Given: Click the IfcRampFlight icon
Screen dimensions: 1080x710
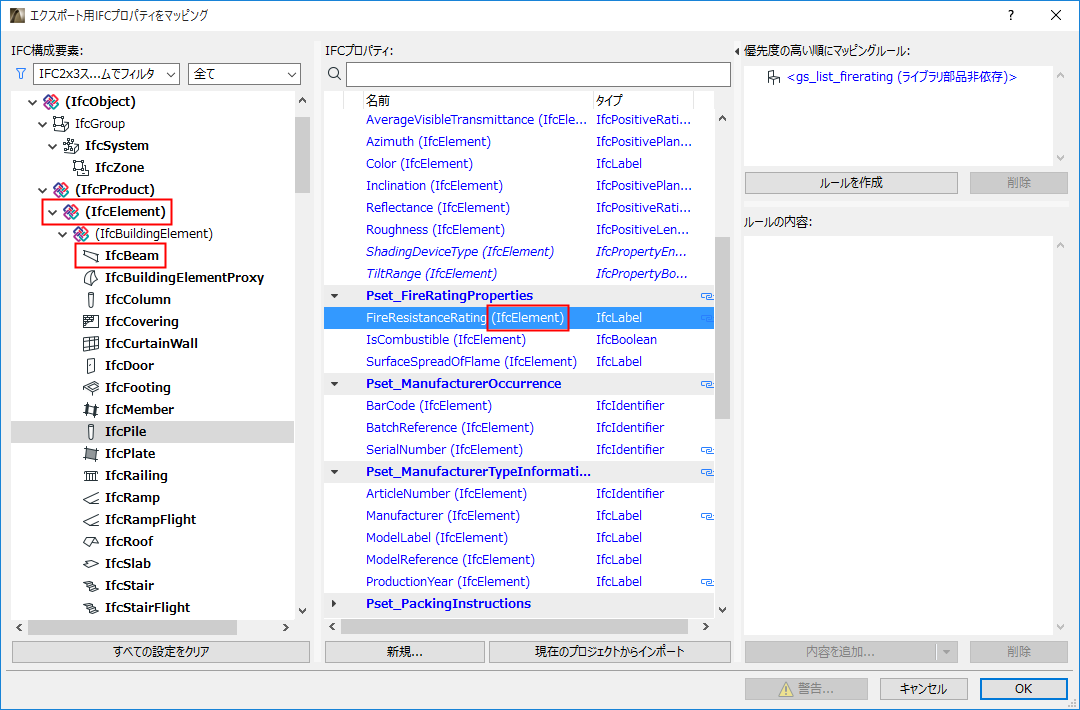Looking at the screenshot, I should 90,520.
